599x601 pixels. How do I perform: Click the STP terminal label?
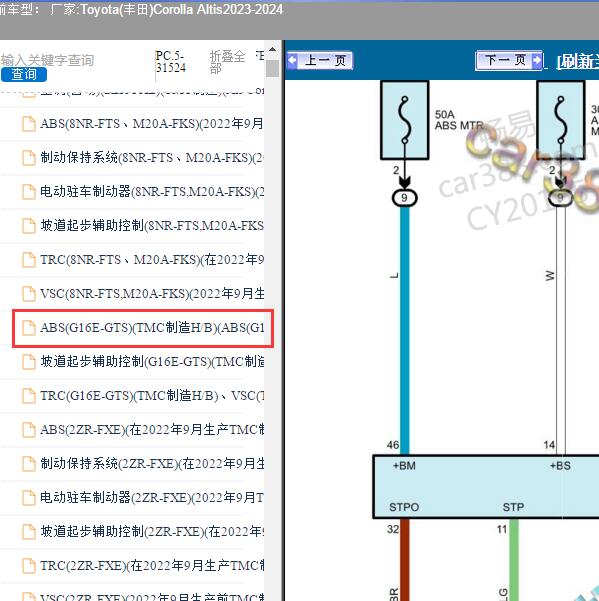[x=513, y=507]
